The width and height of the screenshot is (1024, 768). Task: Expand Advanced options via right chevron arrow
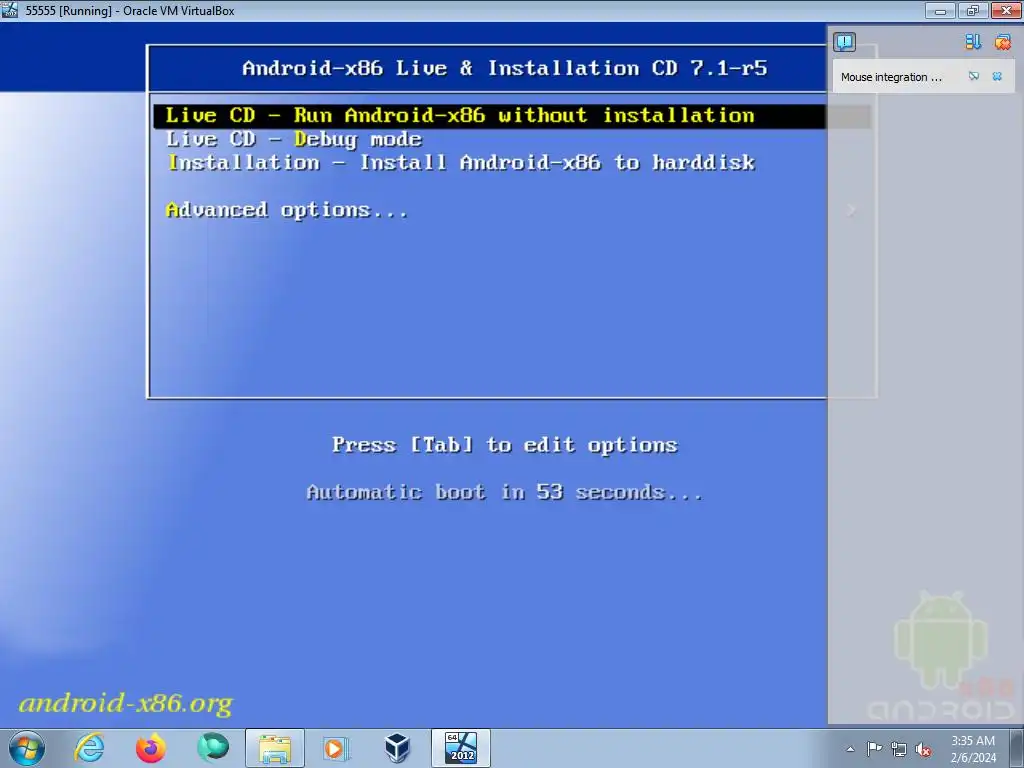pos(851,210)
